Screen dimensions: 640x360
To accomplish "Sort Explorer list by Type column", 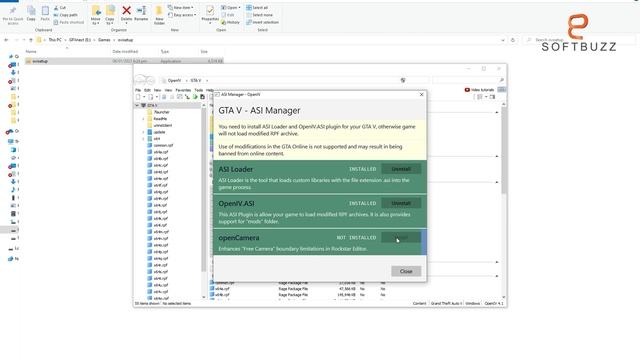I will click(165, 51).
